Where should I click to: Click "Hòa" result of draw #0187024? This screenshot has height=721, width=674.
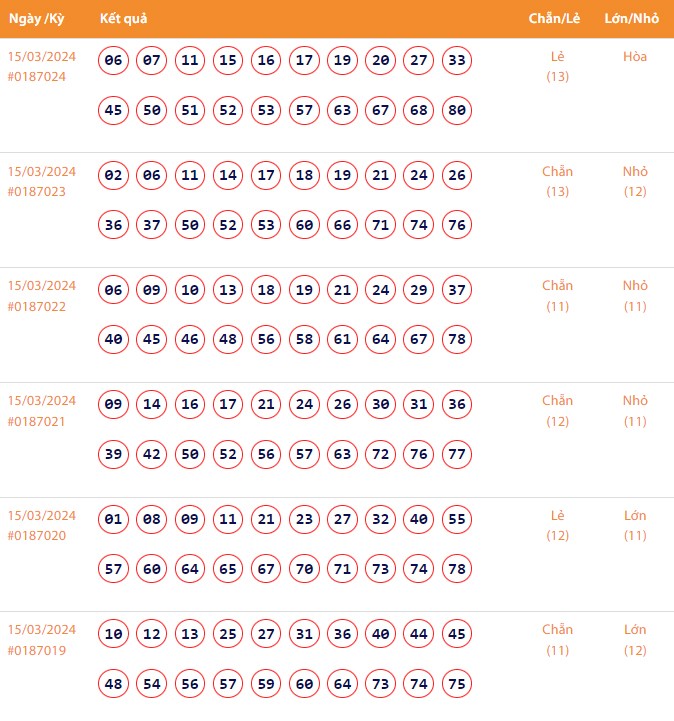click(635, 57)
